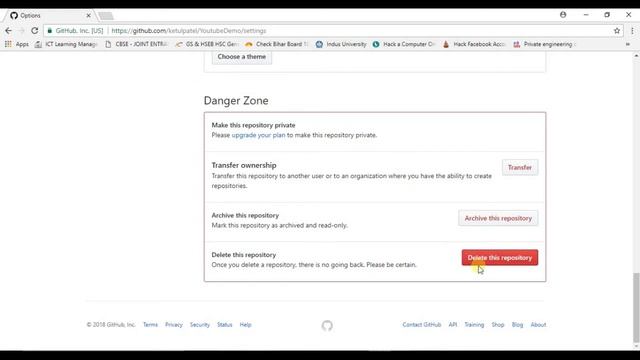Reload the page with refresh icon

pyautogui.click(x=35, y=31)
